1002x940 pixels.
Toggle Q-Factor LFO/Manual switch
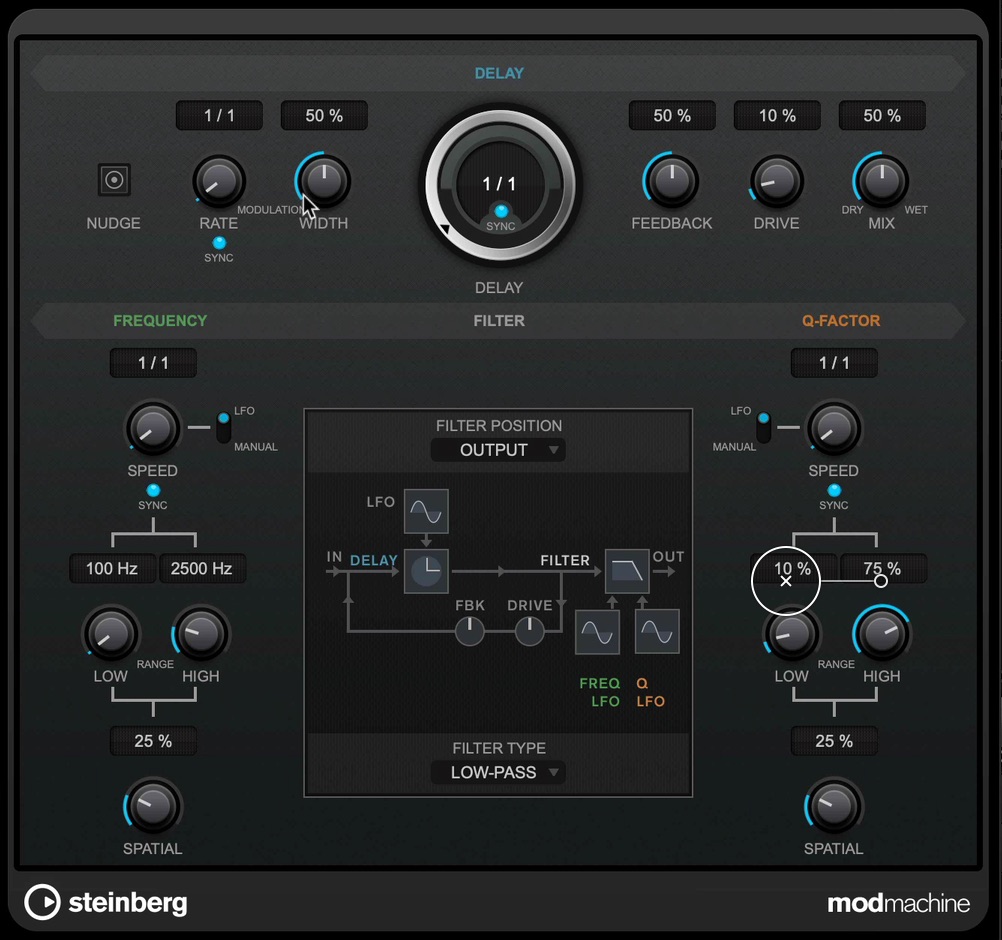764,428
